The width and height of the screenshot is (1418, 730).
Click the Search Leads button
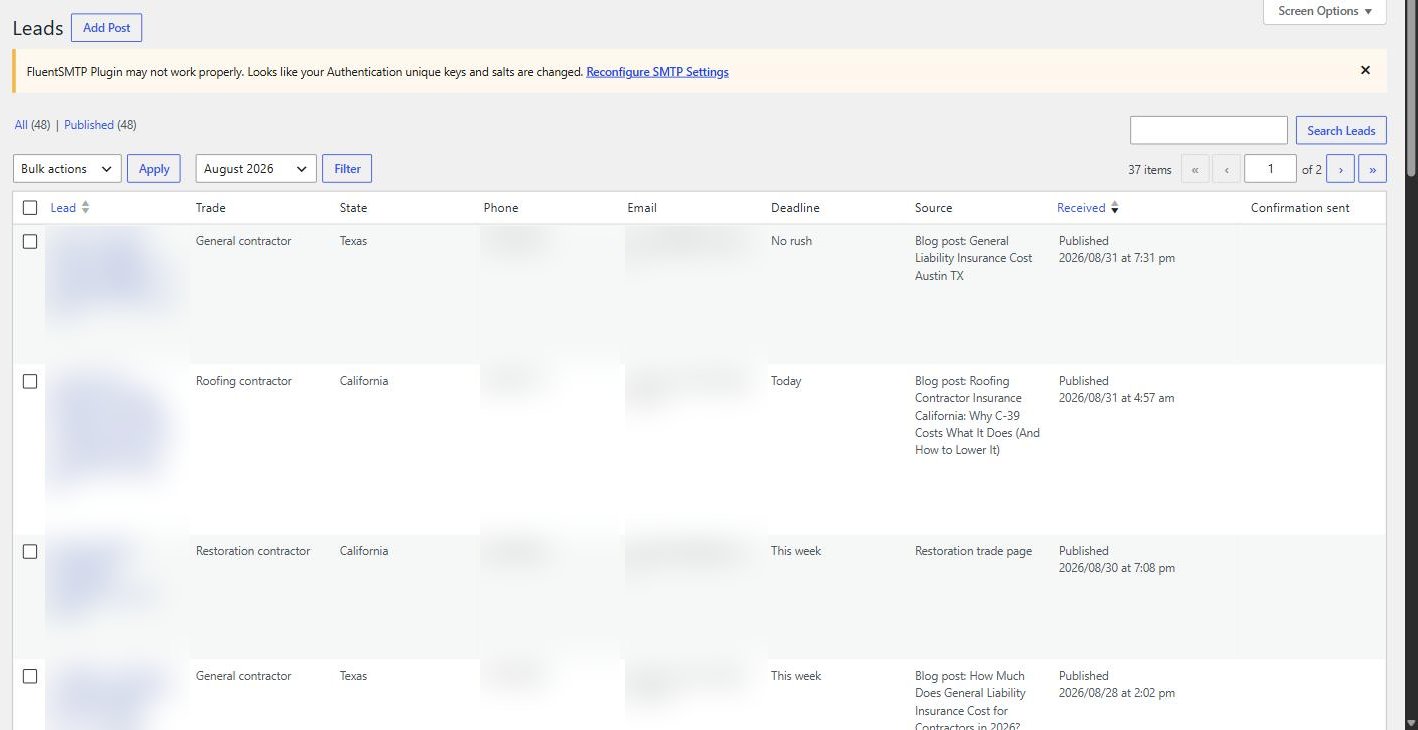[x=1341, y=130]
